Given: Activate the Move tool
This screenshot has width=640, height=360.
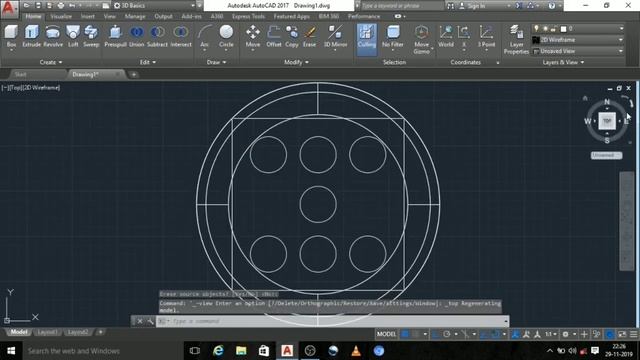Looking at the screenshot, I should coord(253,36).
